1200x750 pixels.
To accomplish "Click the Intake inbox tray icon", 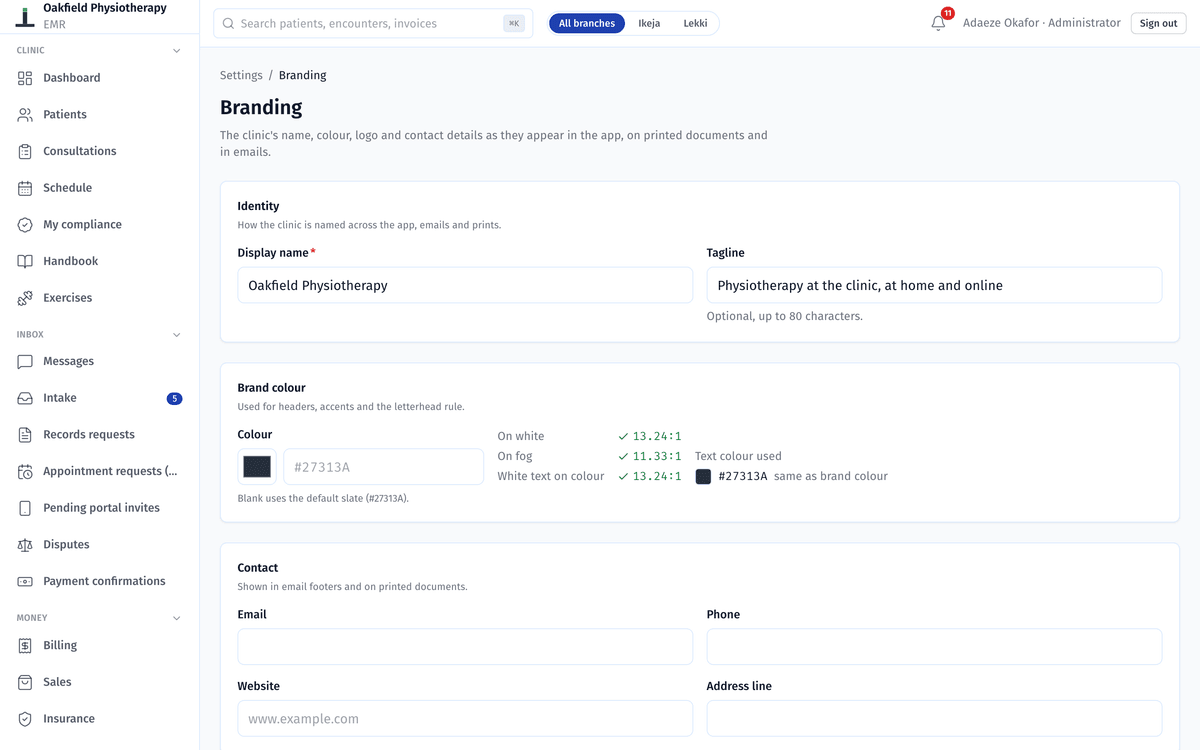I will pos(25,398).
